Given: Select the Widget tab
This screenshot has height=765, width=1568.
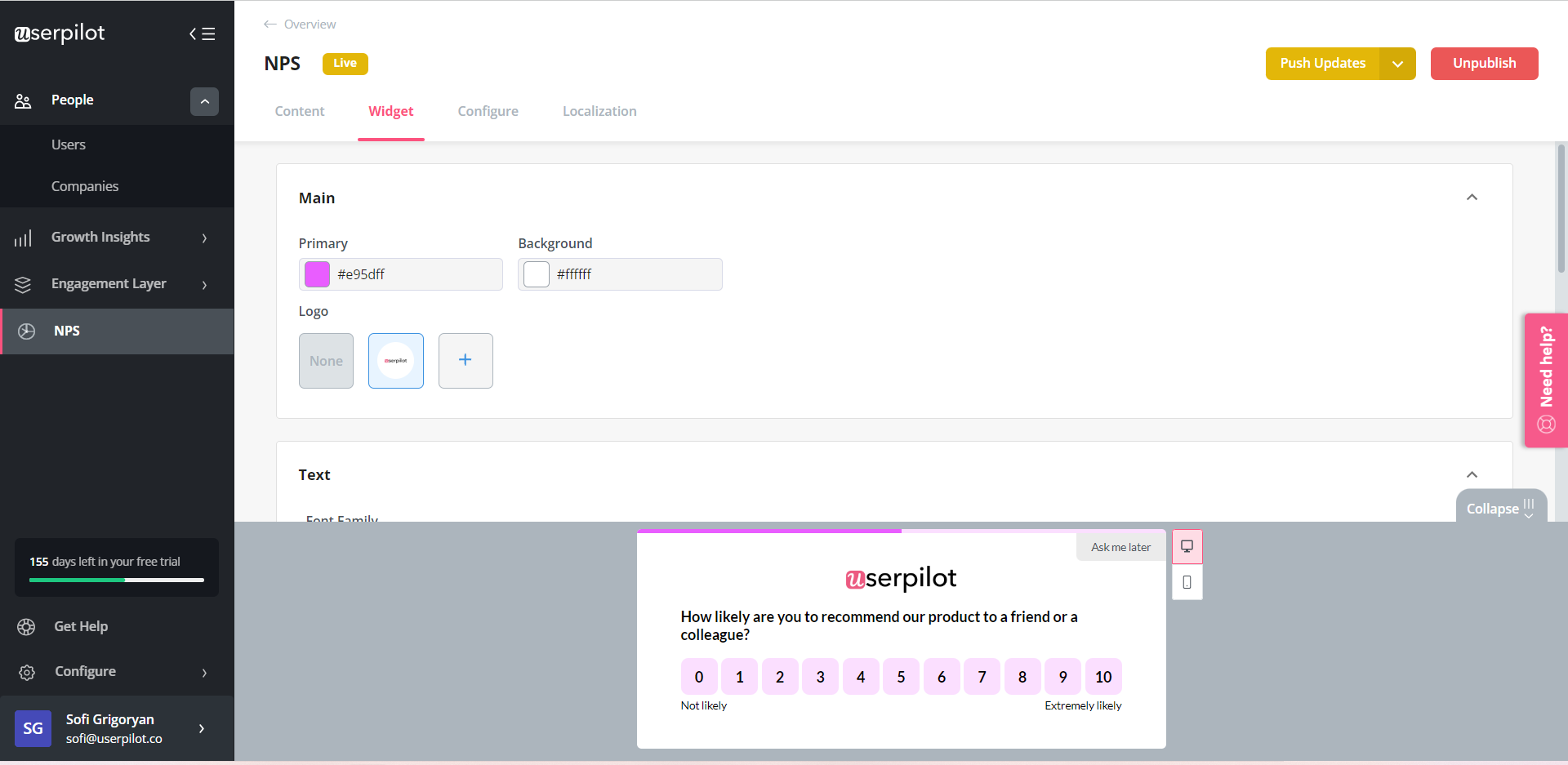Looking at the screenshot, I should [x=390, y=111].
